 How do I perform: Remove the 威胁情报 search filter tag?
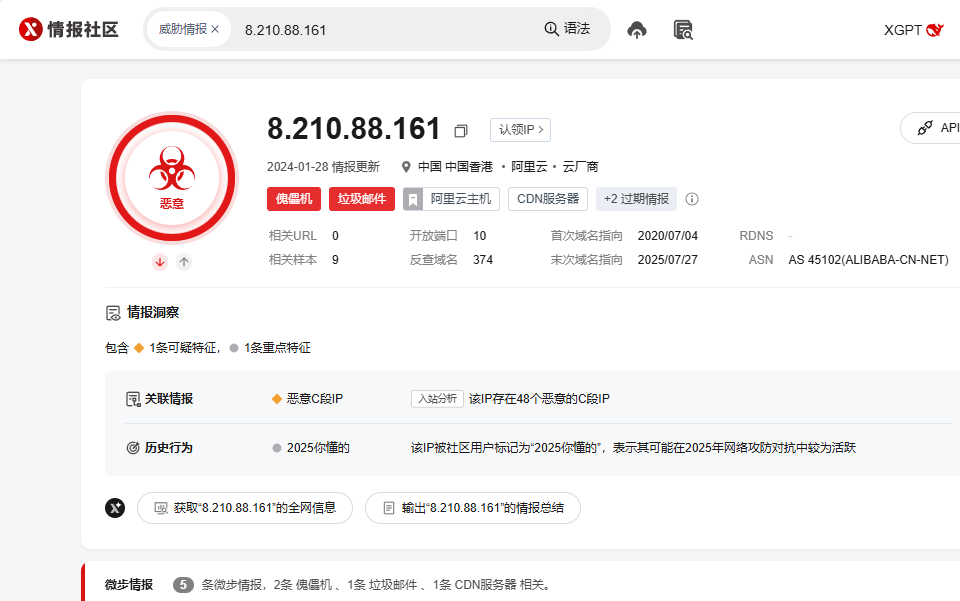tap(215, 29)
